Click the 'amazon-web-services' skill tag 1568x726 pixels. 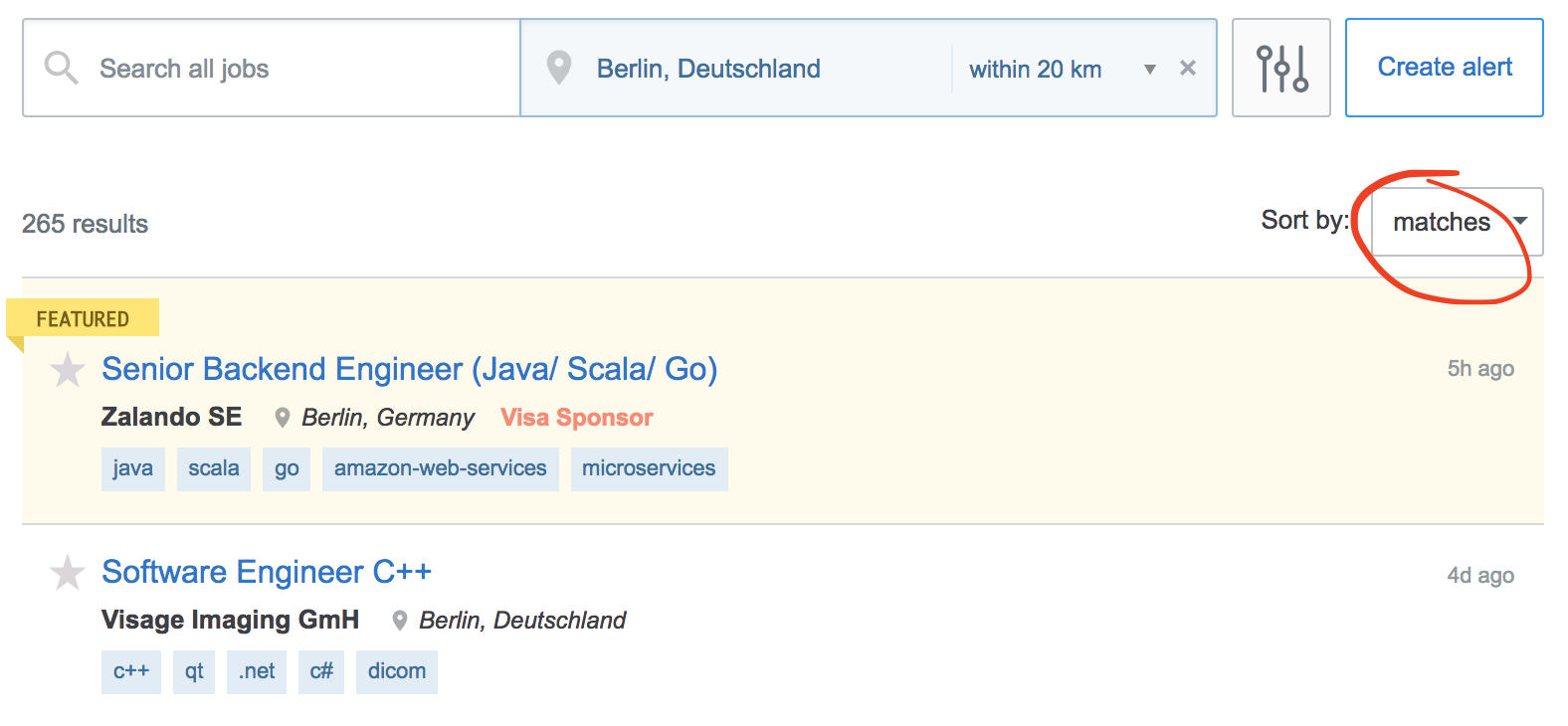[x=440, y=468]
